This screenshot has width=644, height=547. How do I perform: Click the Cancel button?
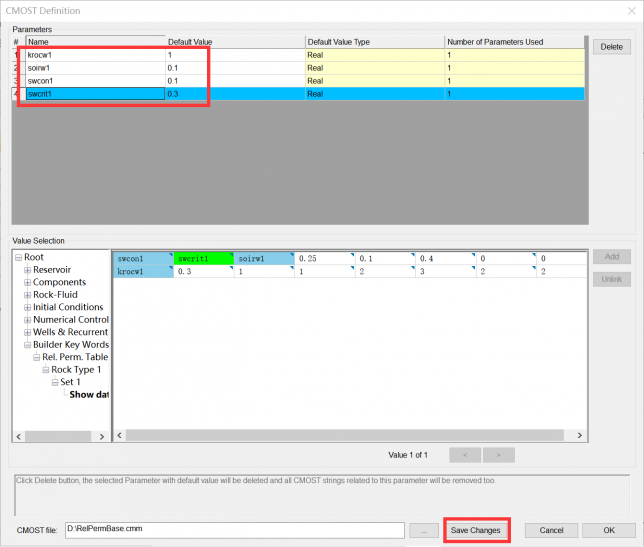point(551,530)
